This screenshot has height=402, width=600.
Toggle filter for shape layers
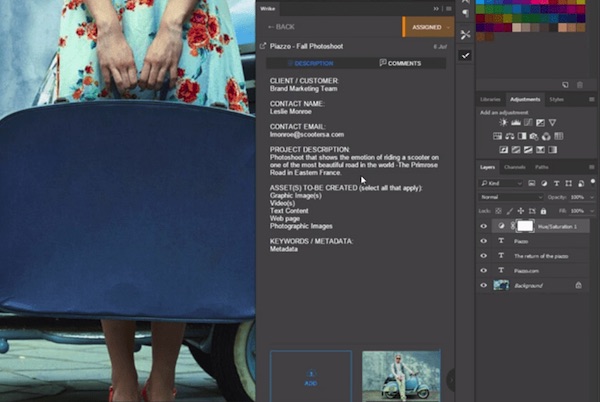(x=569, y=183)
